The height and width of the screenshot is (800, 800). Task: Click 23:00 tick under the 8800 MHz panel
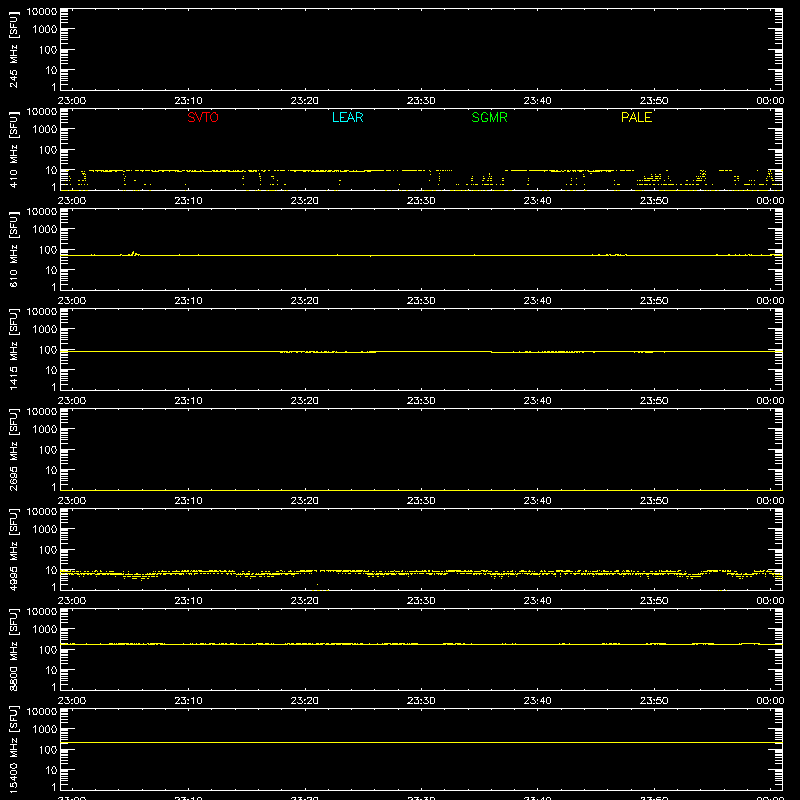72,701
